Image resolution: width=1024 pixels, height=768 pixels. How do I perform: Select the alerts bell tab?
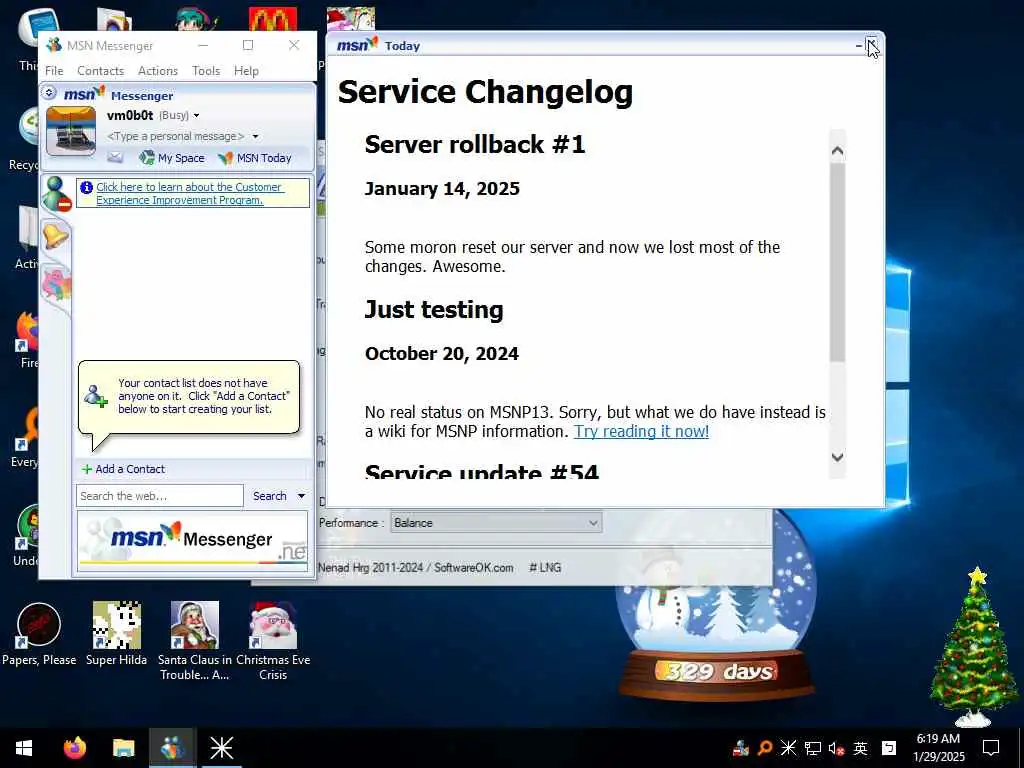click(x=56, y=236)
